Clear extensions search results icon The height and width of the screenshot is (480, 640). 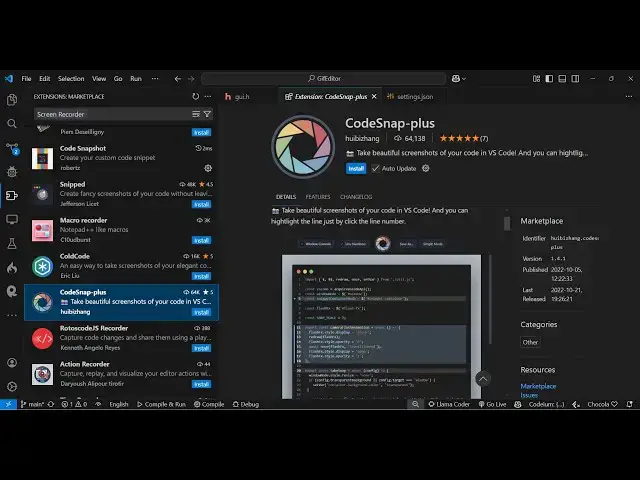click(196, 114)
